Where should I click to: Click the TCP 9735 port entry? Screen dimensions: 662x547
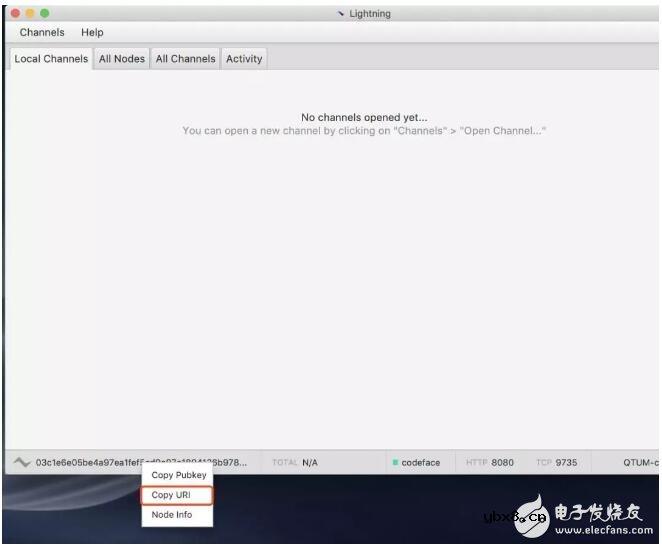coord(556,463)
